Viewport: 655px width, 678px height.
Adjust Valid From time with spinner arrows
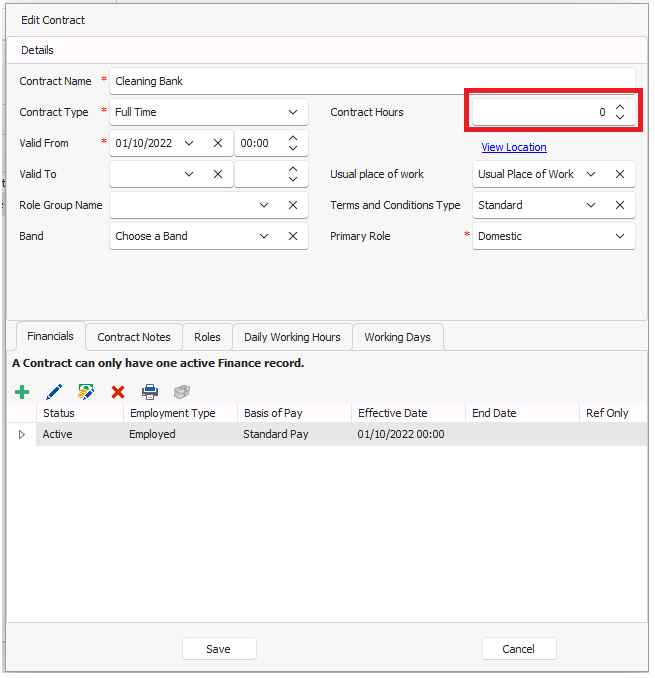pos(293,143)
